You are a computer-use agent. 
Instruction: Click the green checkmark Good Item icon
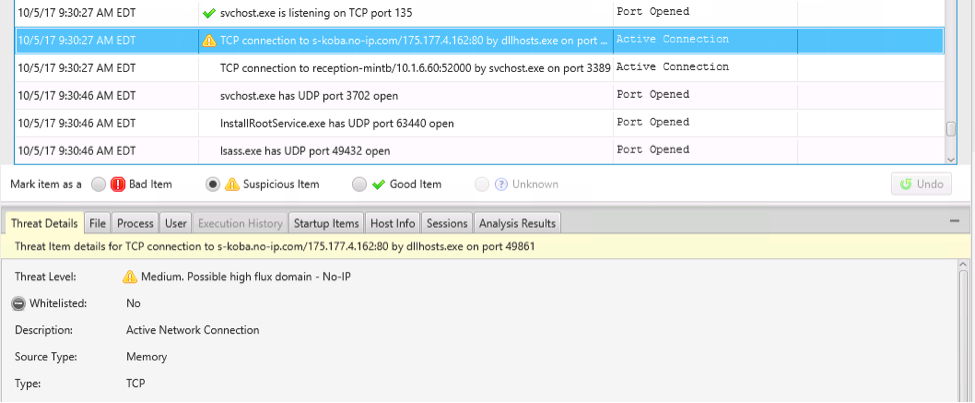click(x=378, y=184)
